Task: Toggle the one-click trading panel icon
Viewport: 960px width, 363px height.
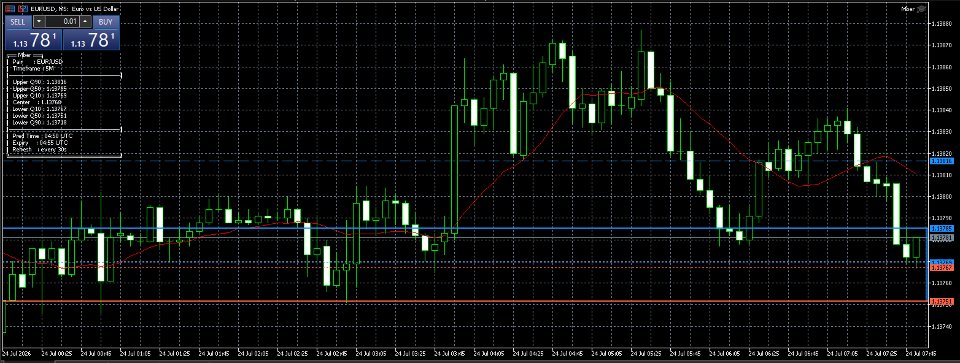Action: point(10,9)
